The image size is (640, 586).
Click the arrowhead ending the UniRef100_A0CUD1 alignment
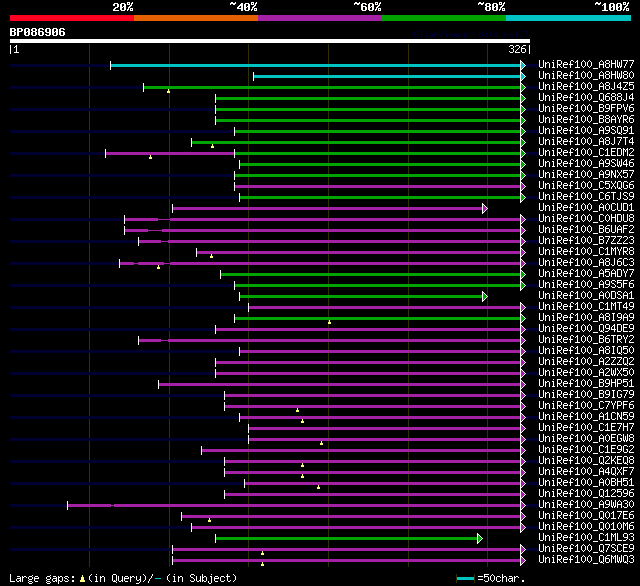tap(484, 209)
